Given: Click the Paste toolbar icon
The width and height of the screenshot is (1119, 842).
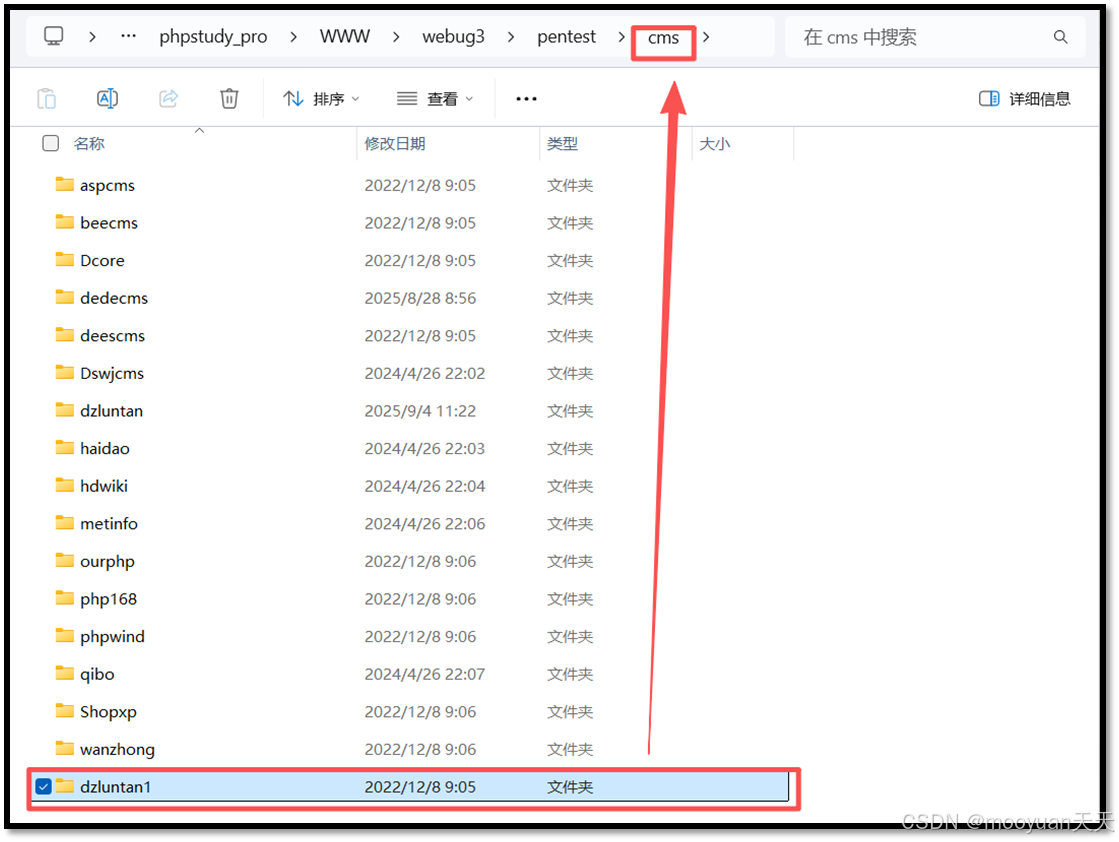Looking at the screenshot, I should coord(46,98).
